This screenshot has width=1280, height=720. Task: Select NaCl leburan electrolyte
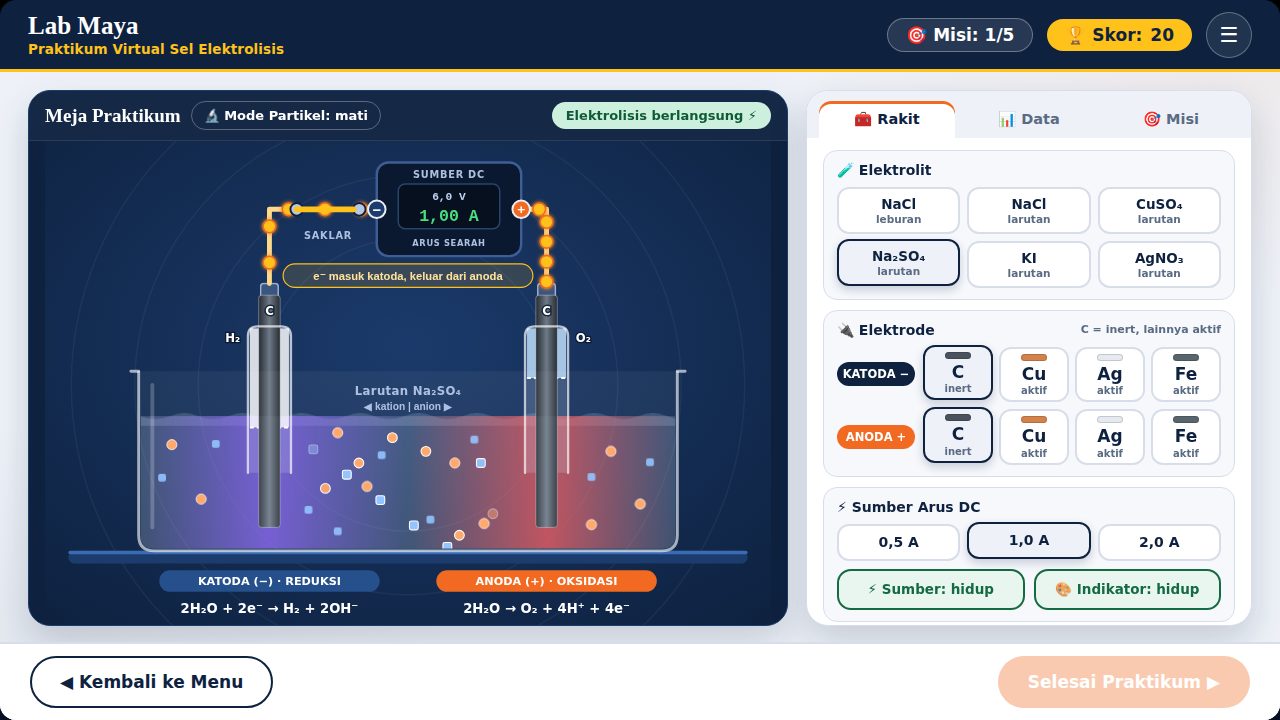click(x=898, y=210)
